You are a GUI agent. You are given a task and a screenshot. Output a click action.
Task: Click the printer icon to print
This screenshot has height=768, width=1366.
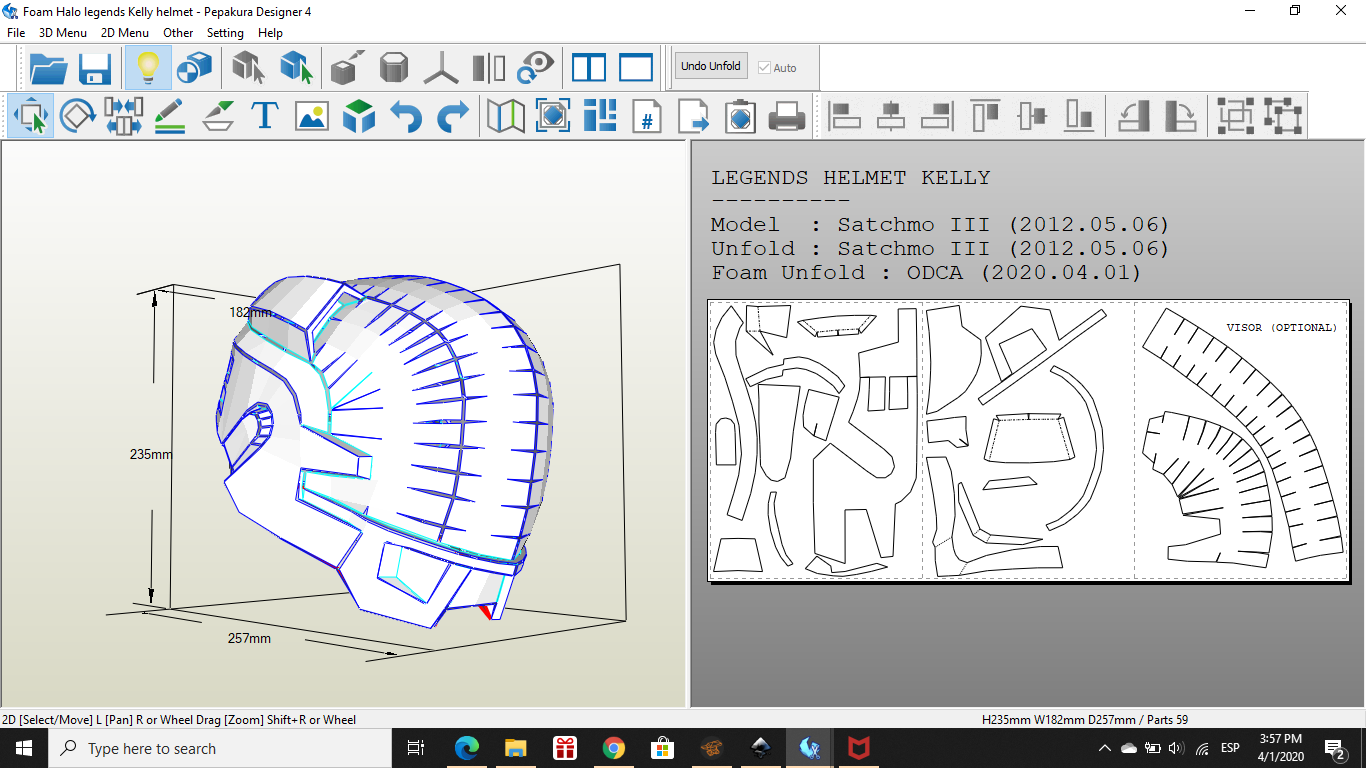point(787,117)
